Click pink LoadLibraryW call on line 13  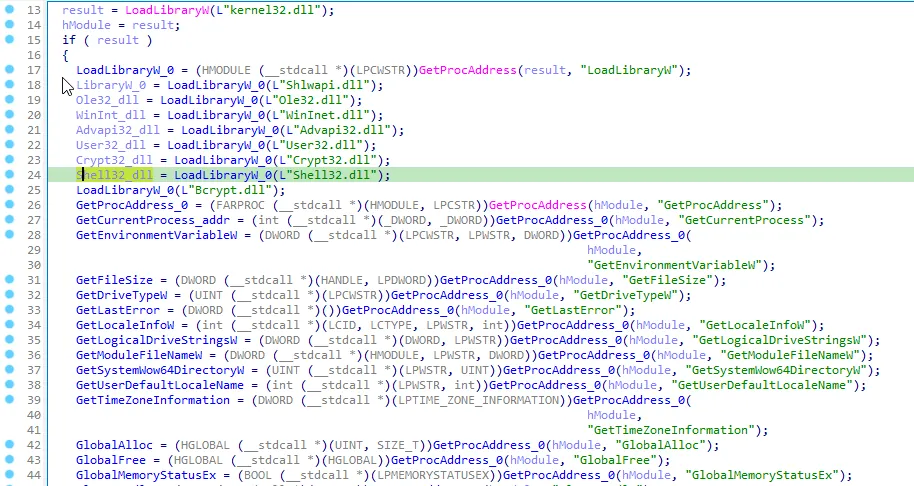click(x=167, y=10)
